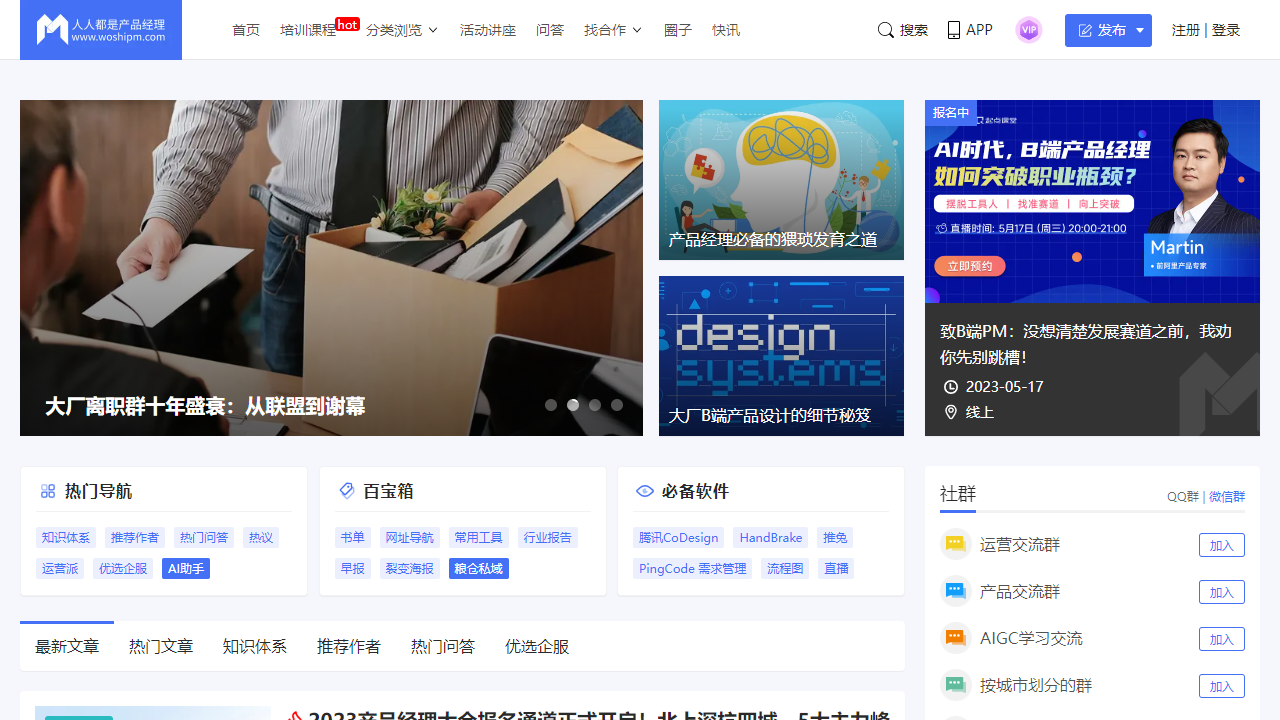Click the AI助手 highlighted tag
Image resolution: width=1280 pixels, height=720 pixels.
pyautogui.click(x=186, y=568)
